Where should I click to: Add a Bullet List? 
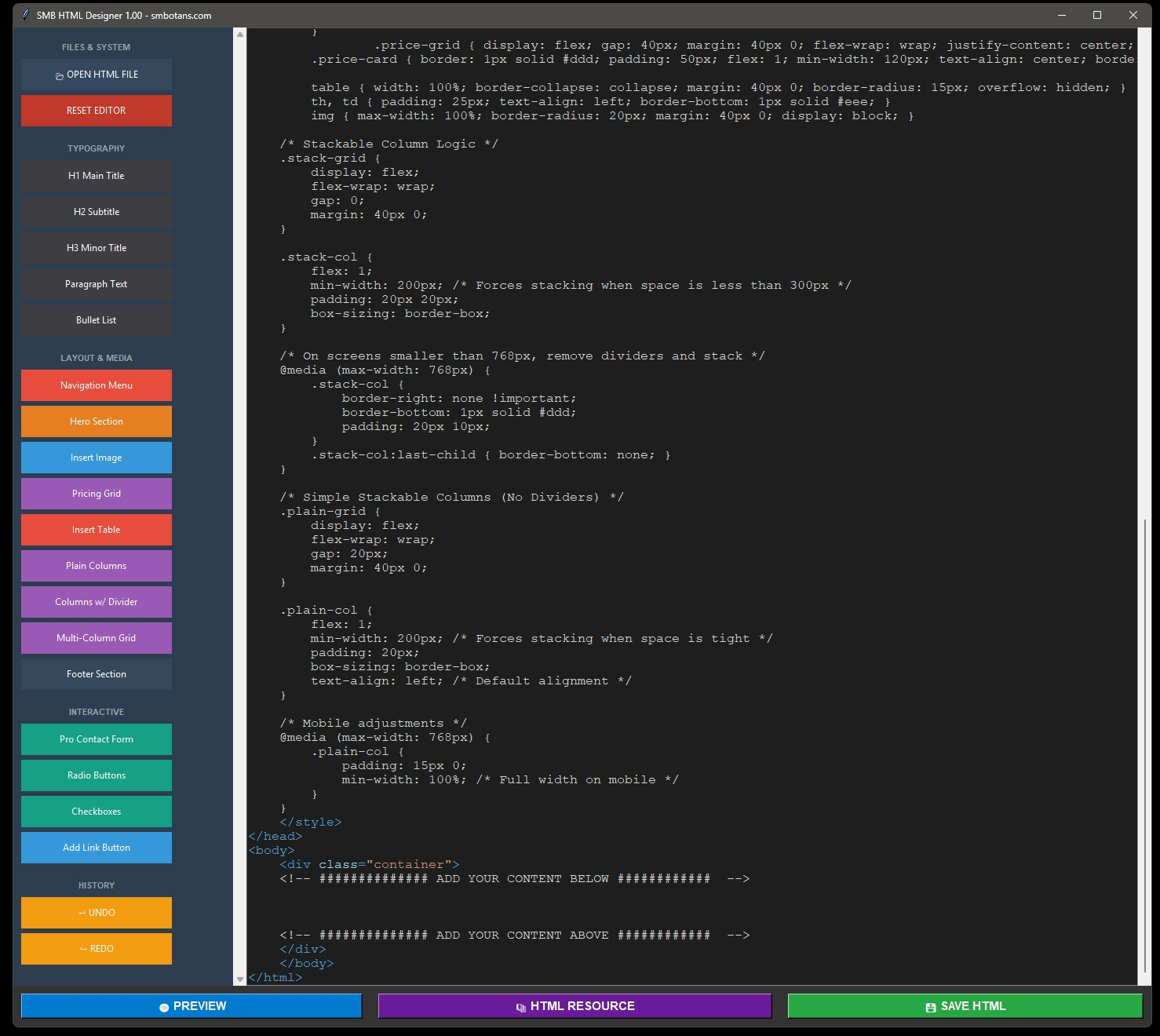97,320
